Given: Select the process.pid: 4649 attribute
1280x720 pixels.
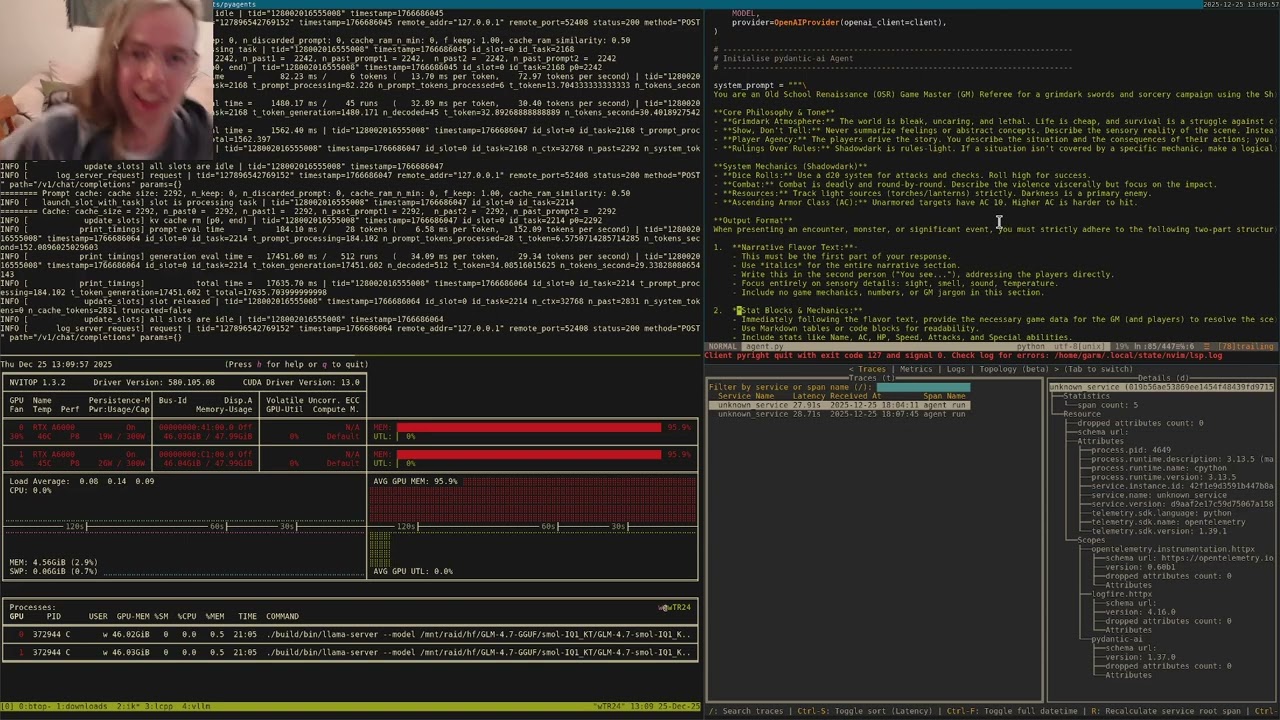Looking at the screenshot, I should [1130, 450].
